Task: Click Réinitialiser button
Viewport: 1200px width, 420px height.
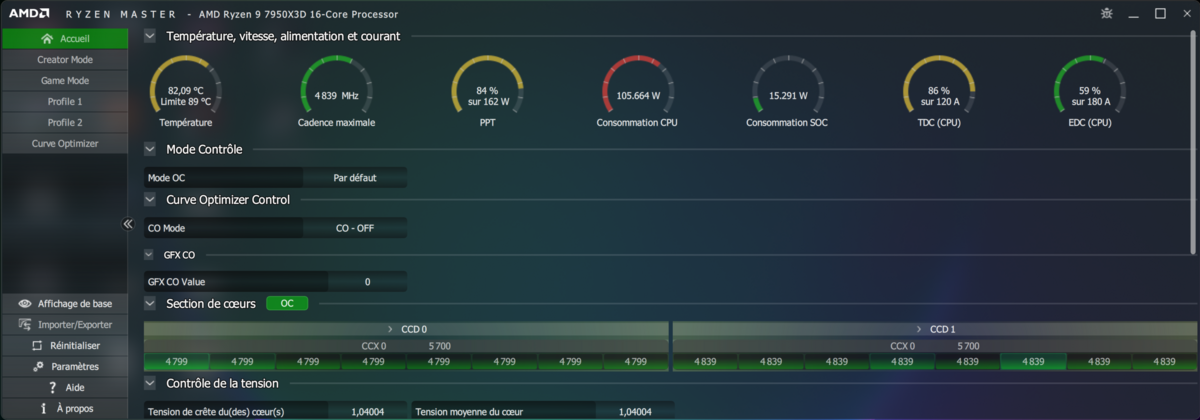Action: pyautogui.click(x=65, y=345)
